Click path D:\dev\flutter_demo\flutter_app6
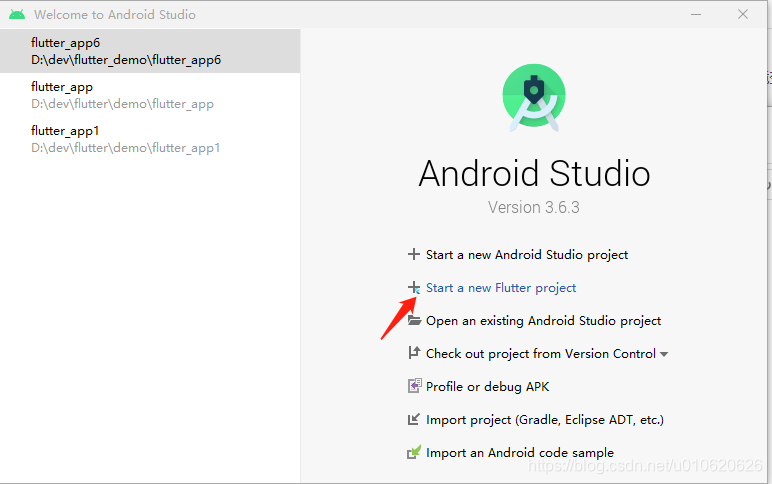772x484 pixels. [126, 60]
